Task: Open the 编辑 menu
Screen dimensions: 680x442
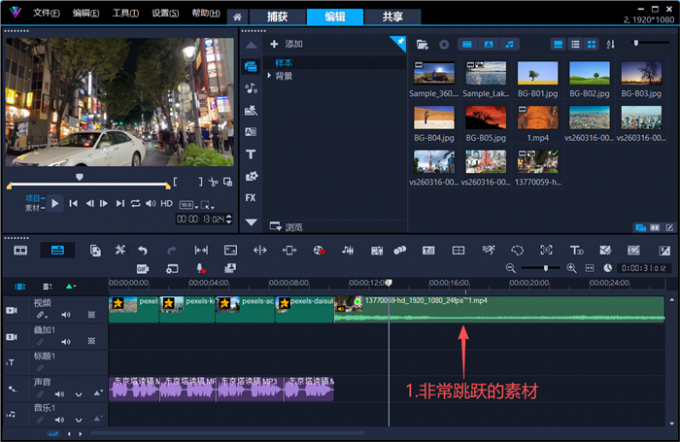Action: (86, 13)
